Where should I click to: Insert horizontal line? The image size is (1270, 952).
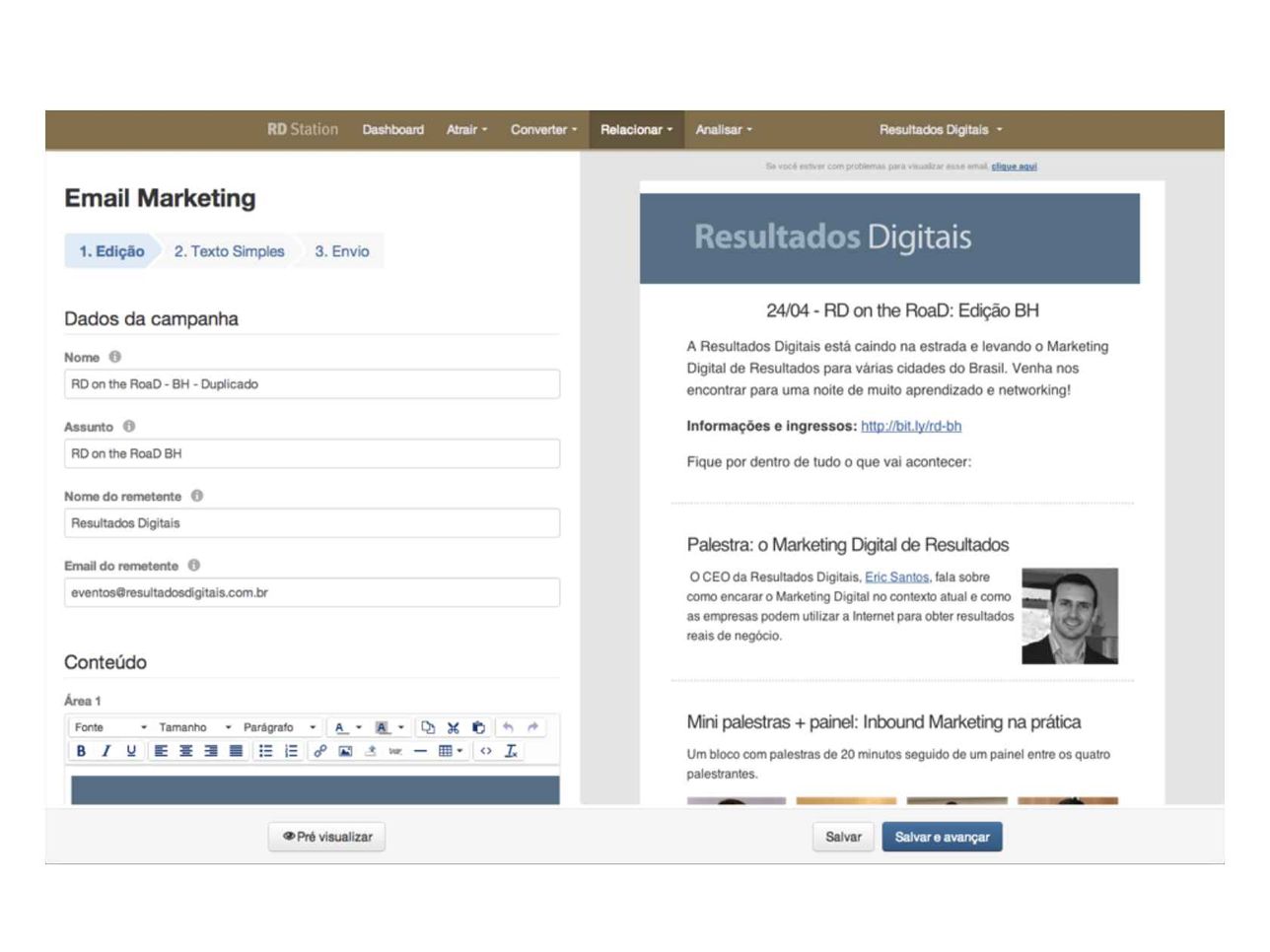(x=420, y=751)
